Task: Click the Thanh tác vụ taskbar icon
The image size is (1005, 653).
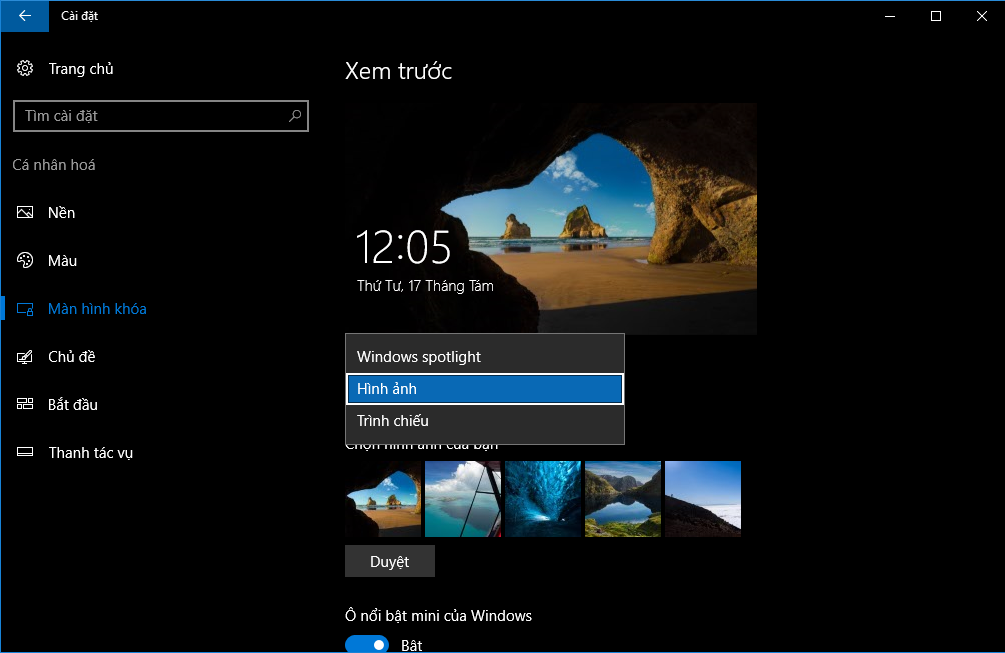Action: click(24, 452)
